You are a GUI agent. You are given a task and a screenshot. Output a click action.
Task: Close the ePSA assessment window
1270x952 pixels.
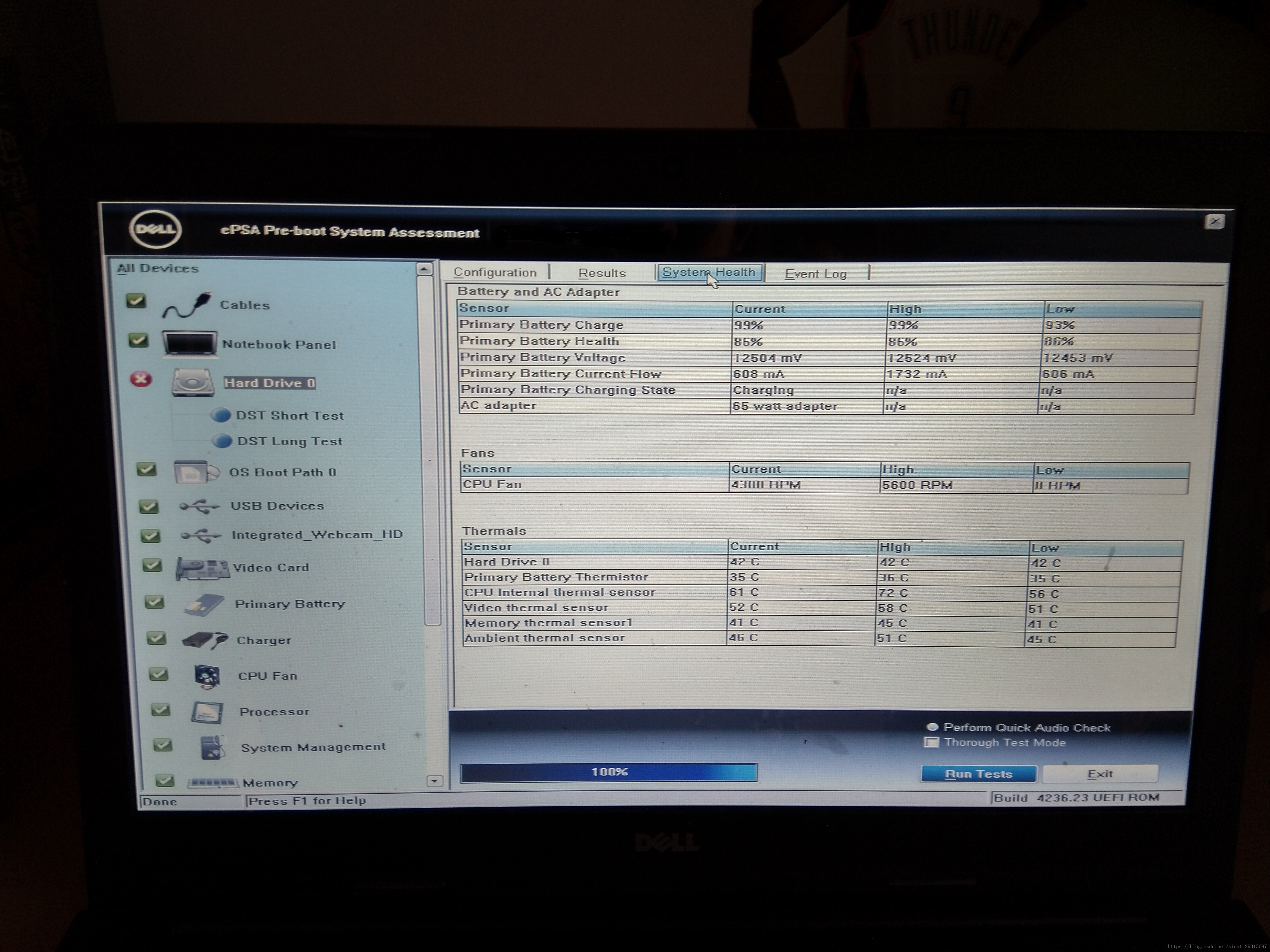1214,221
